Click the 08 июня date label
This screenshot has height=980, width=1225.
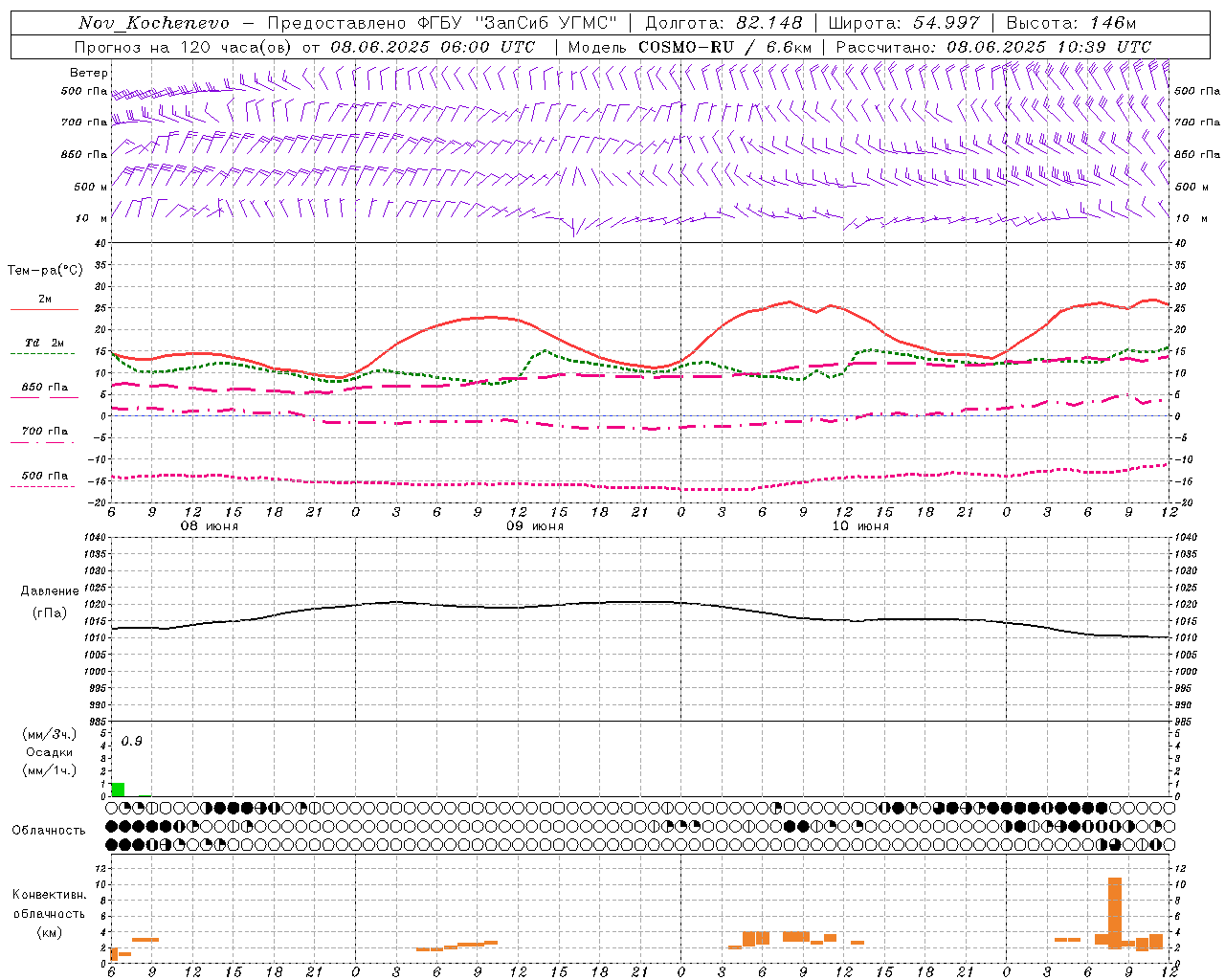(x=210, y=526)
